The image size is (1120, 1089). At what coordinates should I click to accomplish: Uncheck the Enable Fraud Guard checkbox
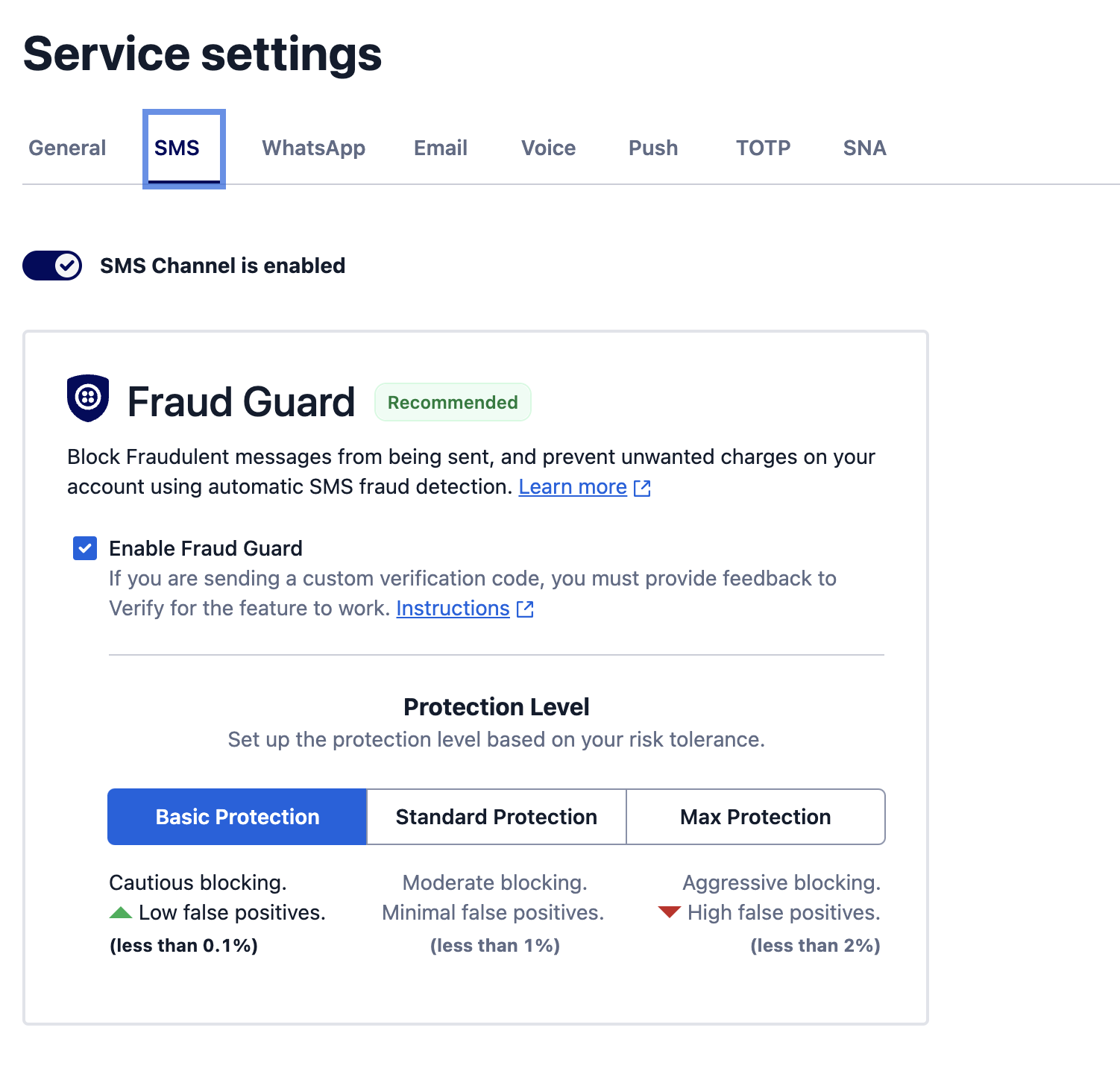point(85,548)
